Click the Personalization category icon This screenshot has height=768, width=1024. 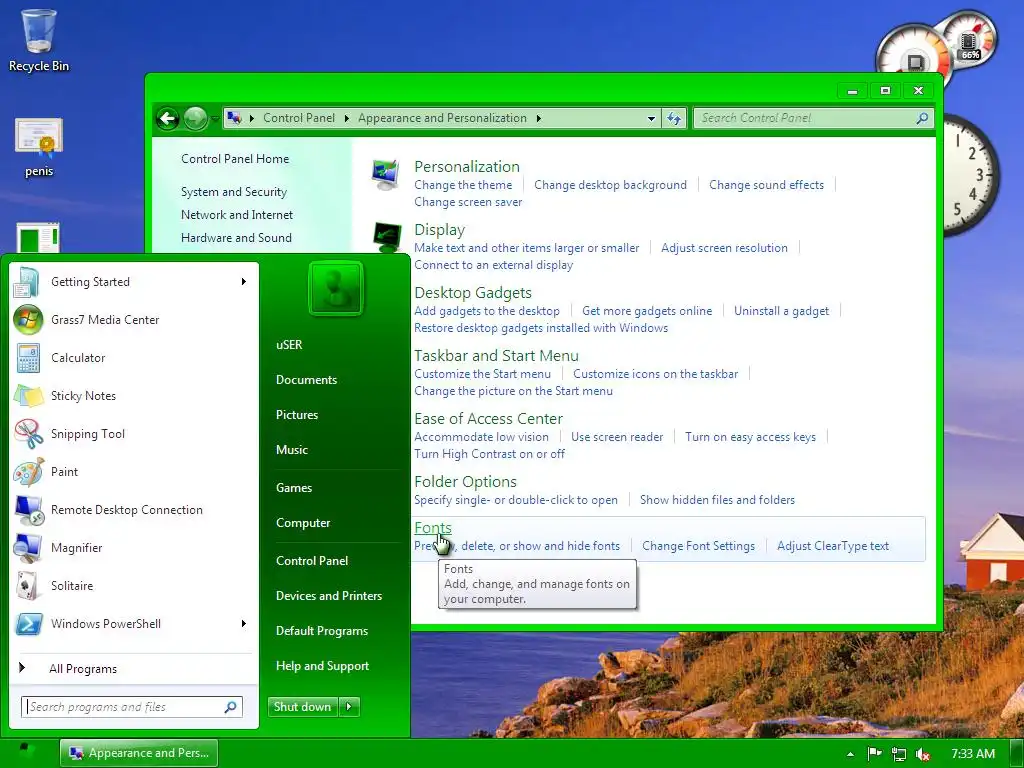pos(385,174)
